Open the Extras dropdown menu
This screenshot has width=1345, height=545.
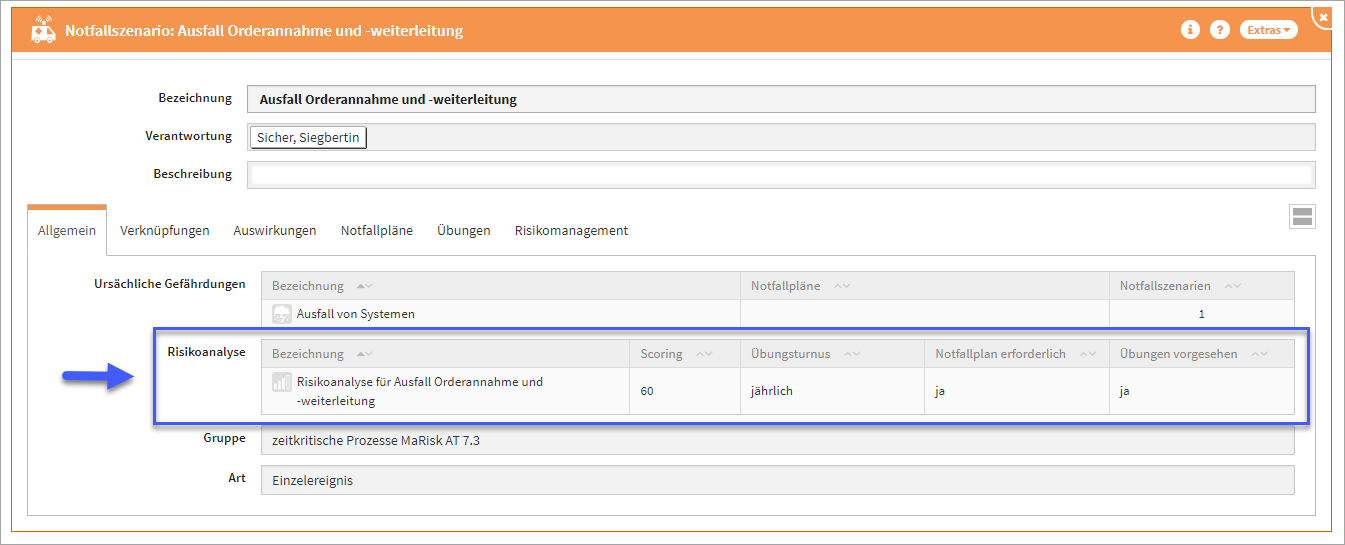click(x=1269, y=30)
